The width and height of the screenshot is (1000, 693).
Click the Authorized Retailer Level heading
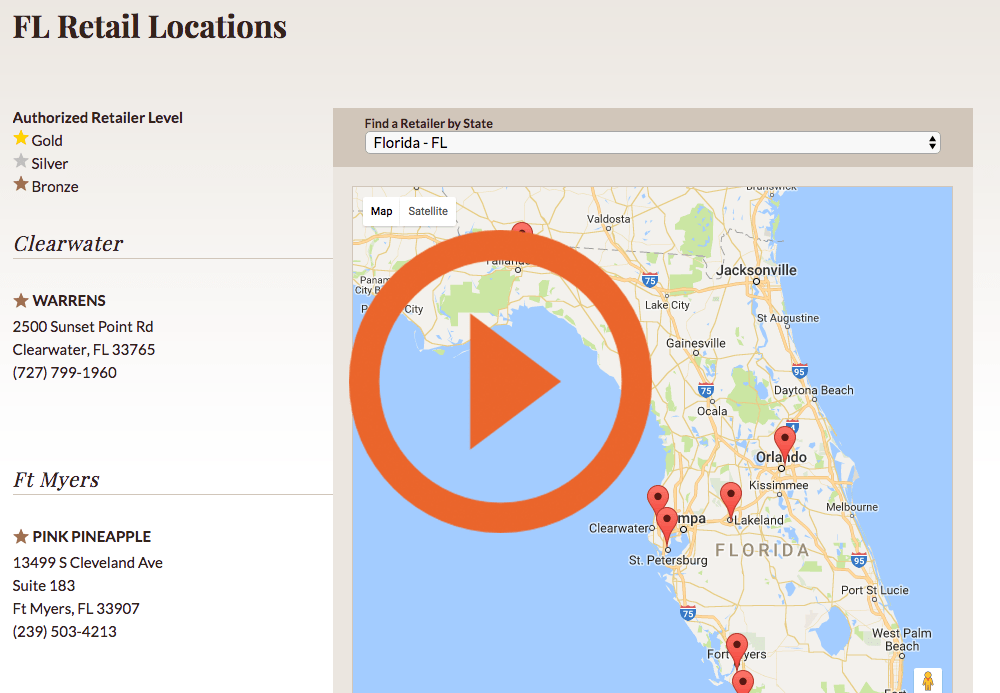coord(98,117)
